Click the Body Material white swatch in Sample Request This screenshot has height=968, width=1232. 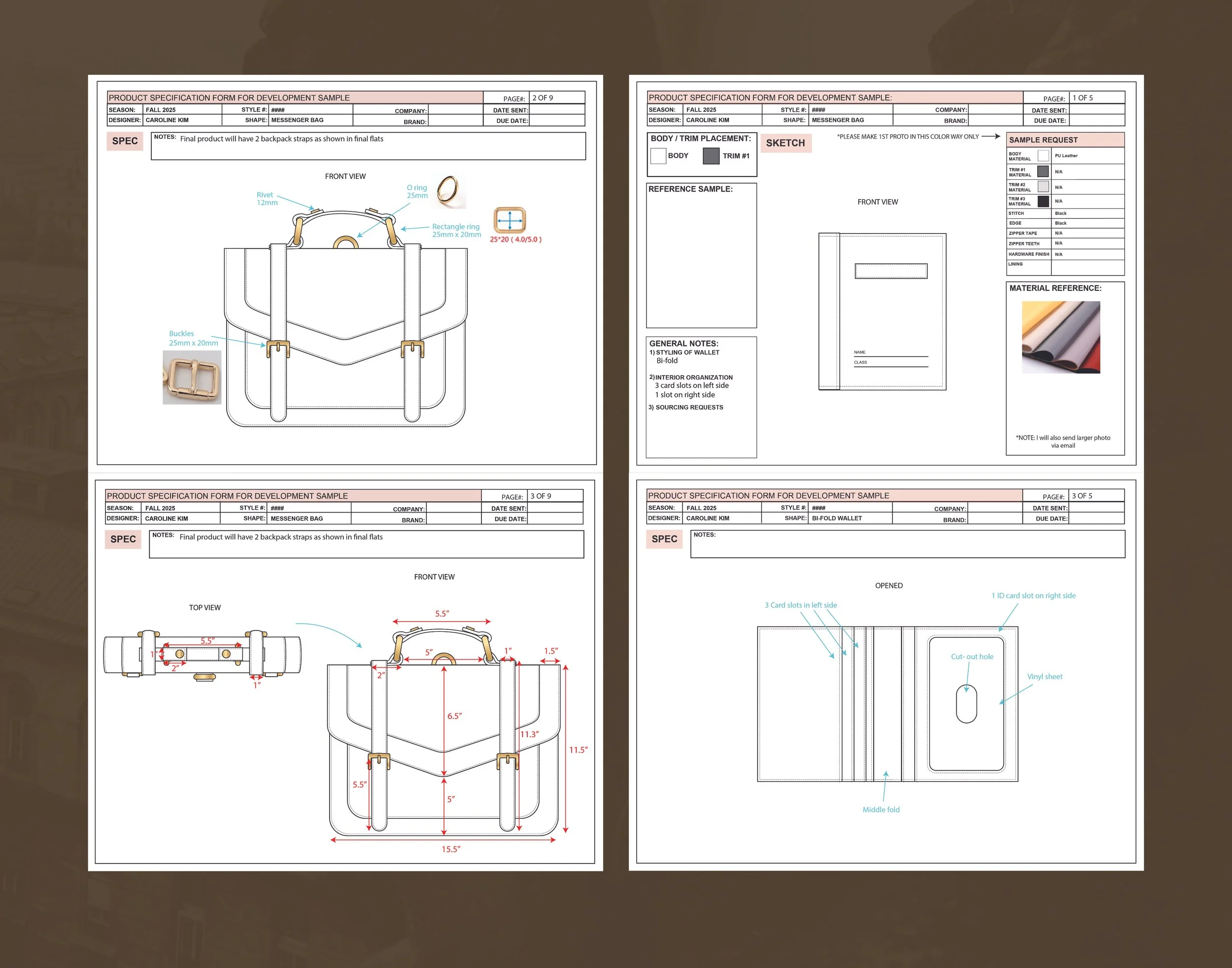[1043, 156]
